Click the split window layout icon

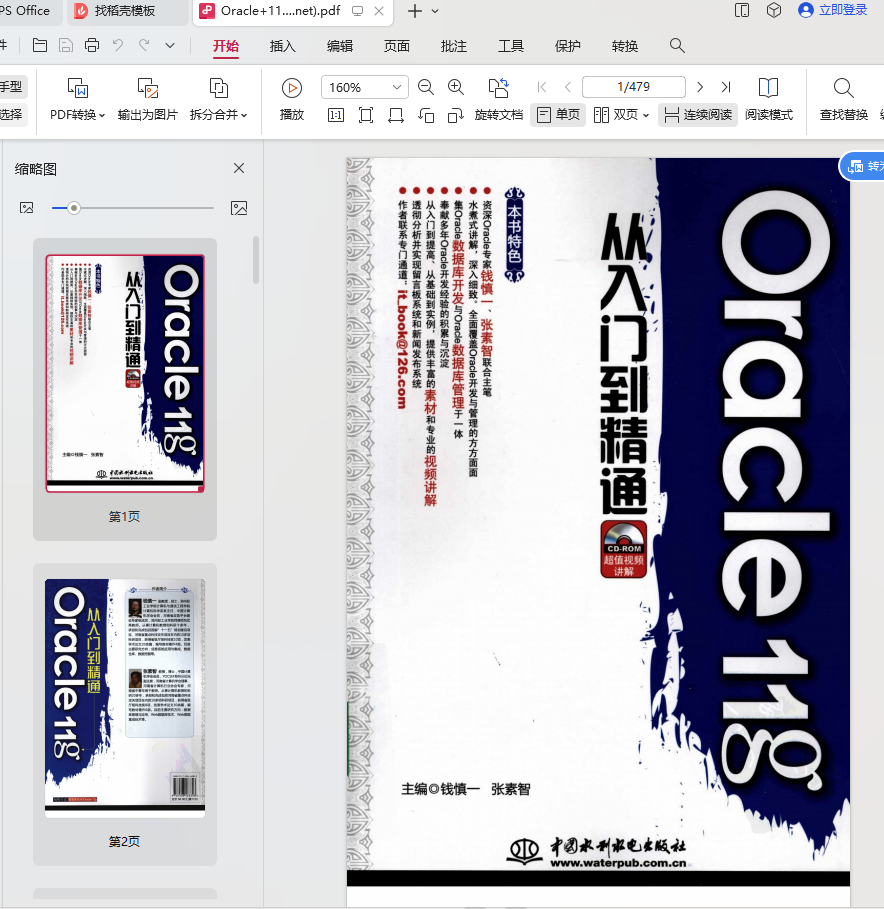pyautogui.click(x=742, y=10)
